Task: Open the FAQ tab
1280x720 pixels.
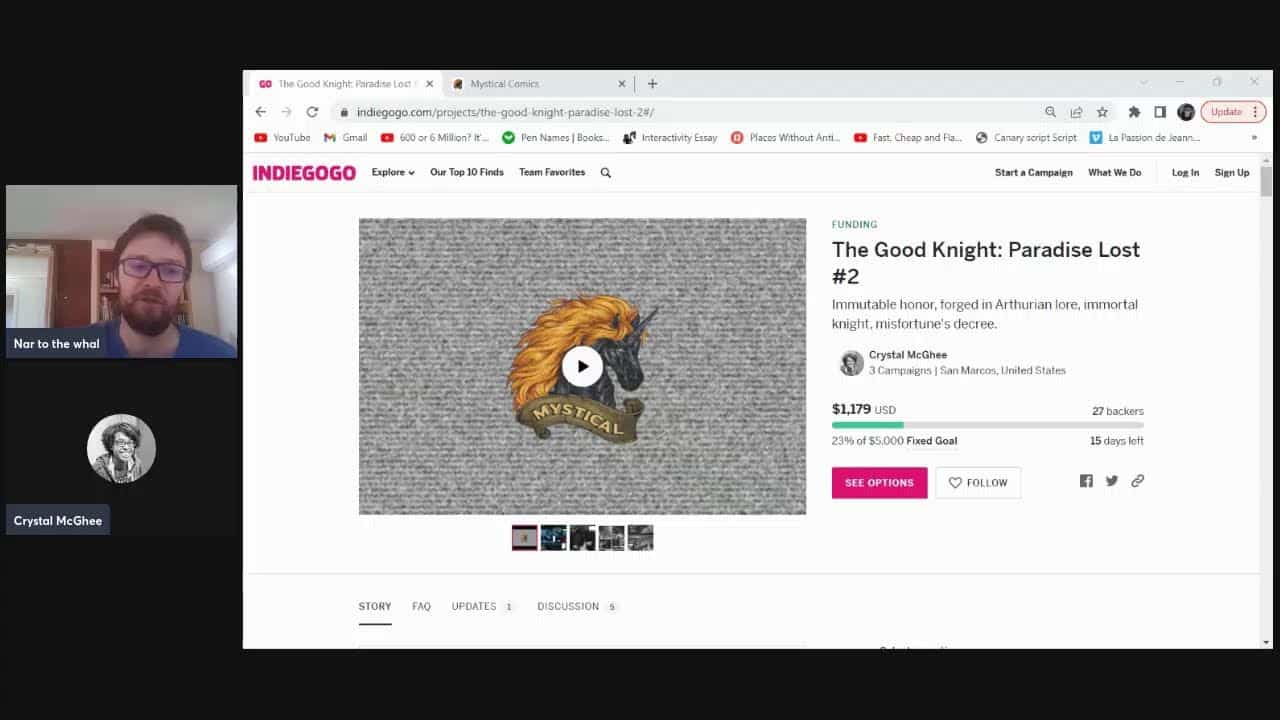Action: [421, 606]
